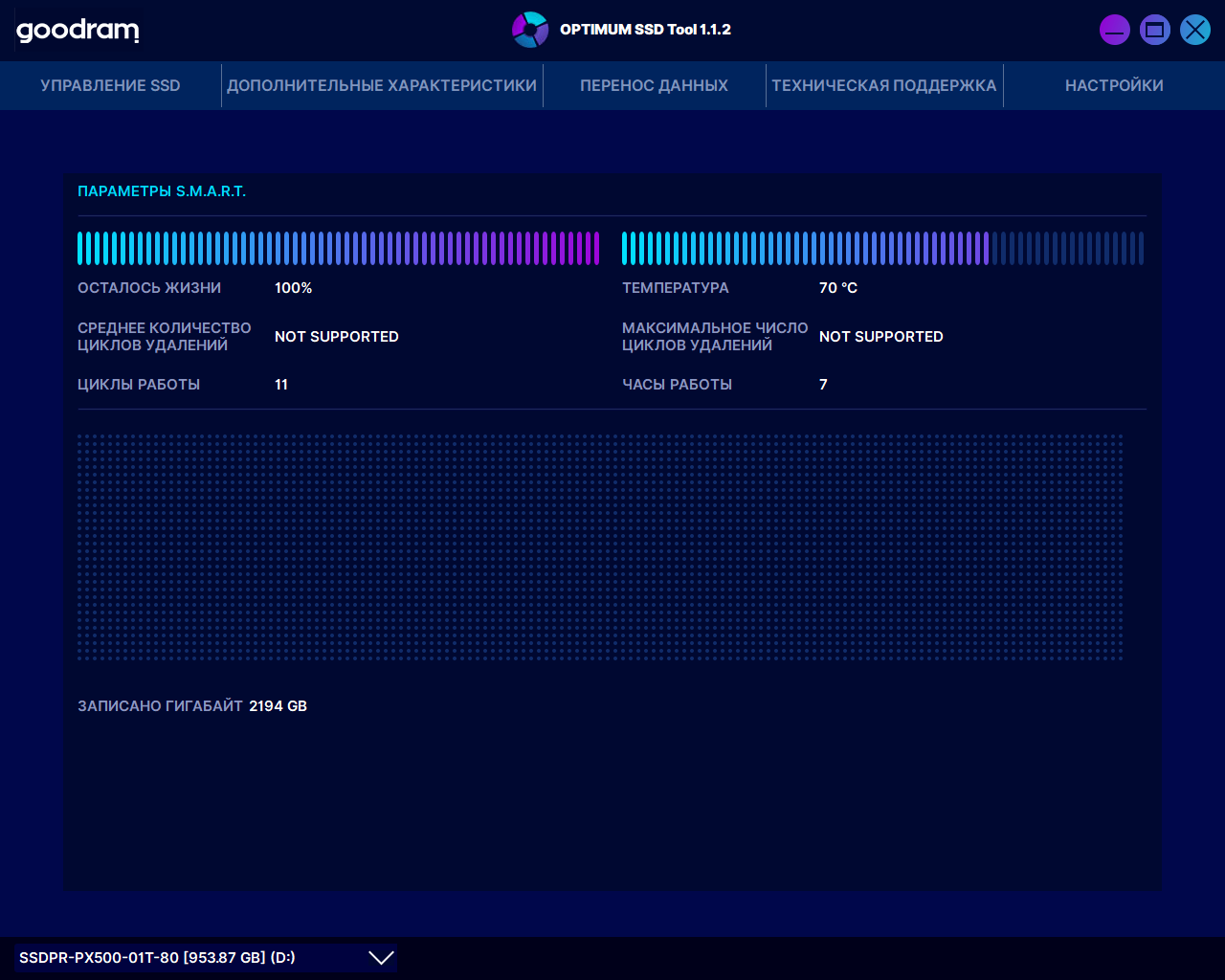Click the ЗАПИСАНО ГИГАБАЙТ label
Image resolution: width=1225 pixels, height=980 pixels.
tap(161, 706)
